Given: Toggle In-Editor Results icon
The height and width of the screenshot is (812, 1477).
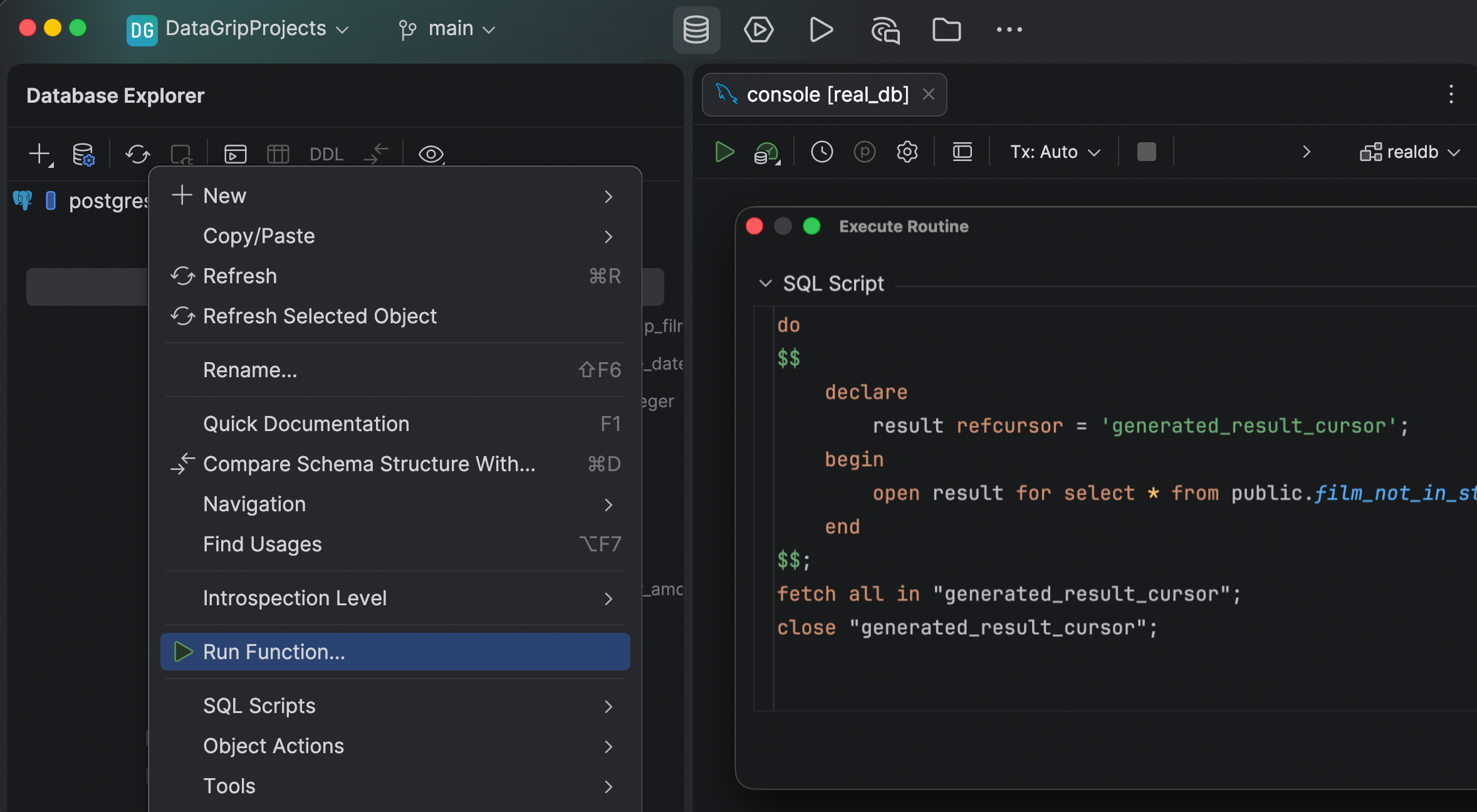Looking at the screenshot, I should pos(962,152).
